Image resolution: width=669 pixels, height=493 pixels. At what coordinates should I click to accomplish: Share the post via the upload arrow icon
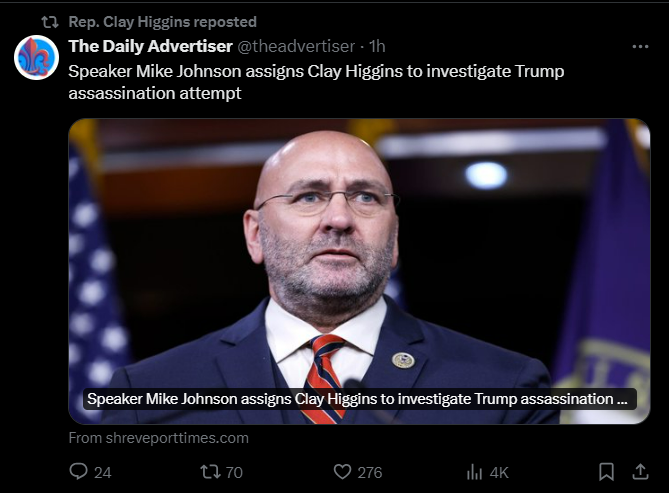coord(640,472)
